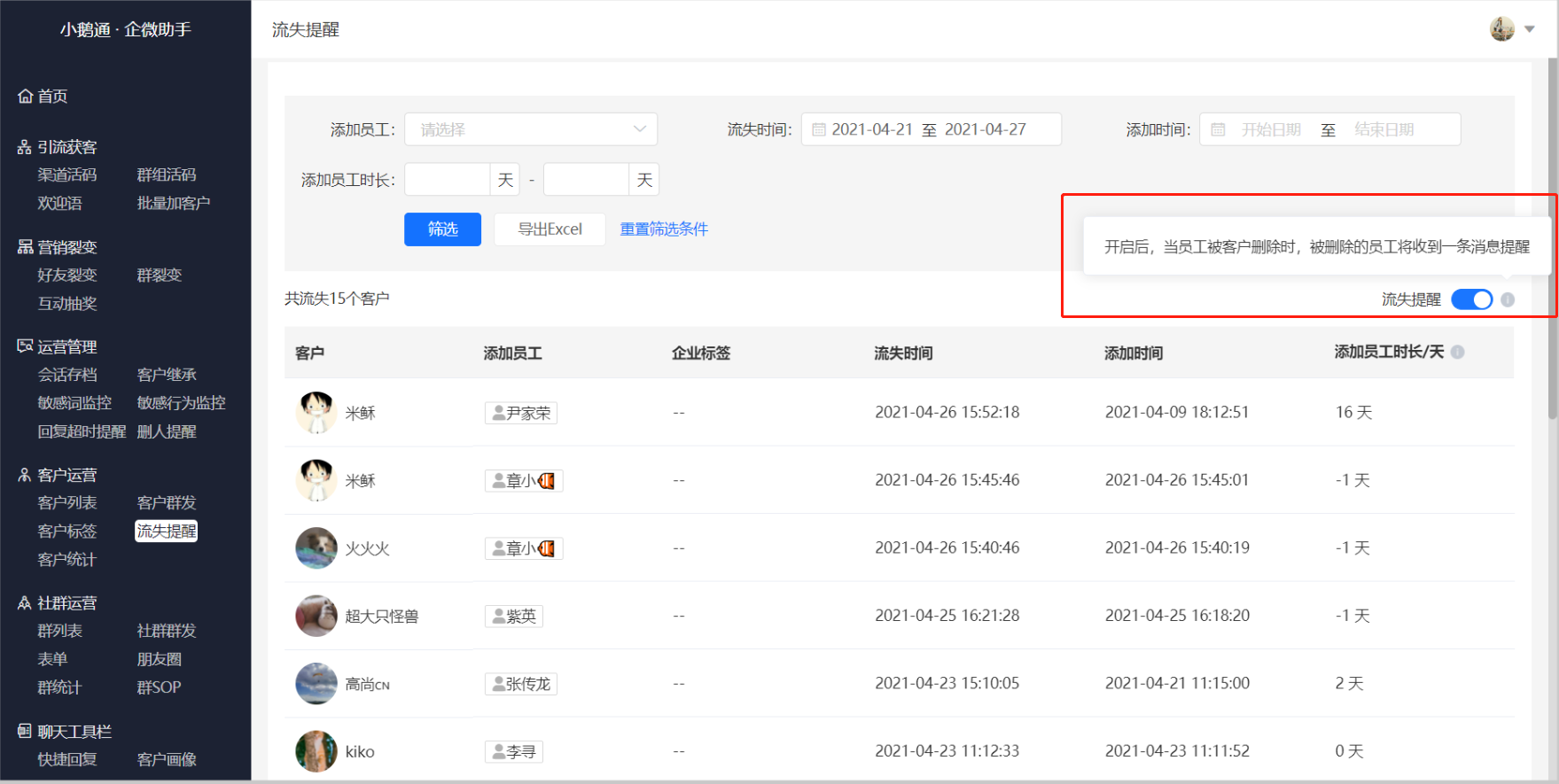The height and width of the screenshot is (784, 1559).
Task: Expand the account menu arrow
Action: [x=1530, y=29]
